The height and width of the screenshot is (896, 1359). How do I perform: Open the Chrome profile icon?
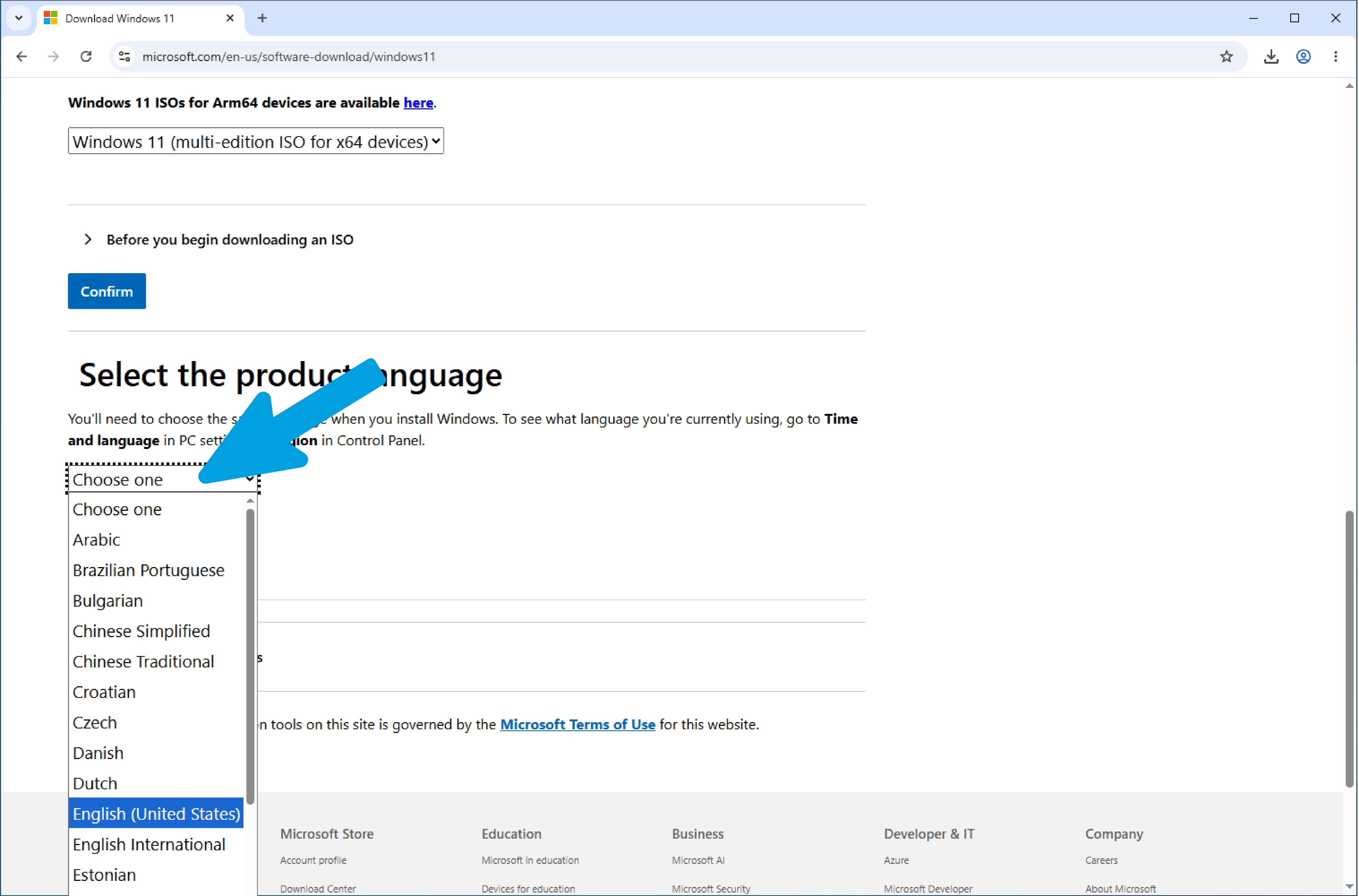(x=1303, y=57)
